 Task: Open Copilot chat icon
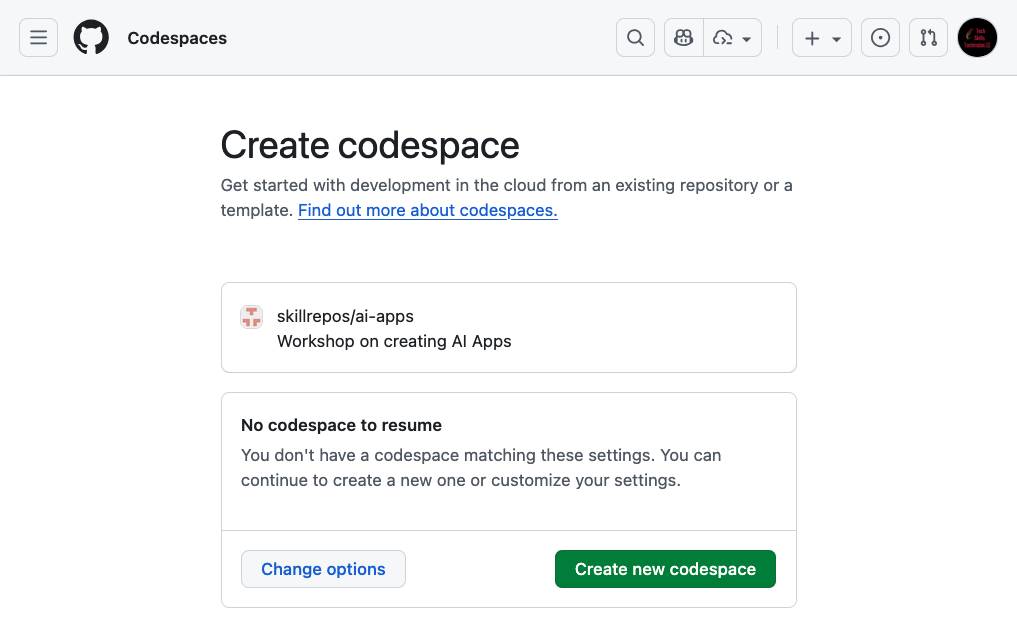coord(684,38)
